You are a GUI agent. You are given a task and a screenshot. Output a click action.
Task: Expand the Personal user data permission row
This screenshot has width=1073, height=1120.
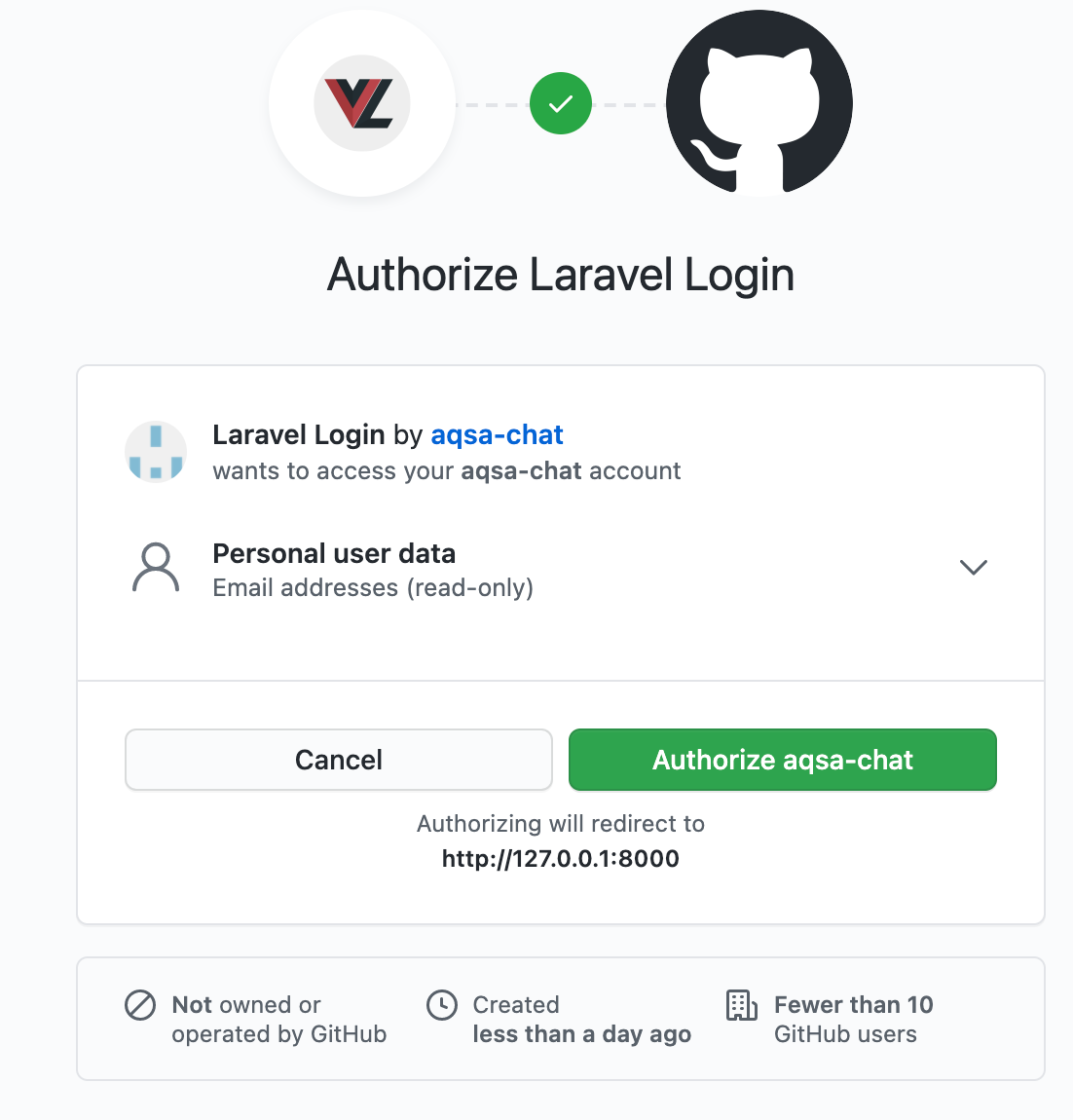point(561,570)
